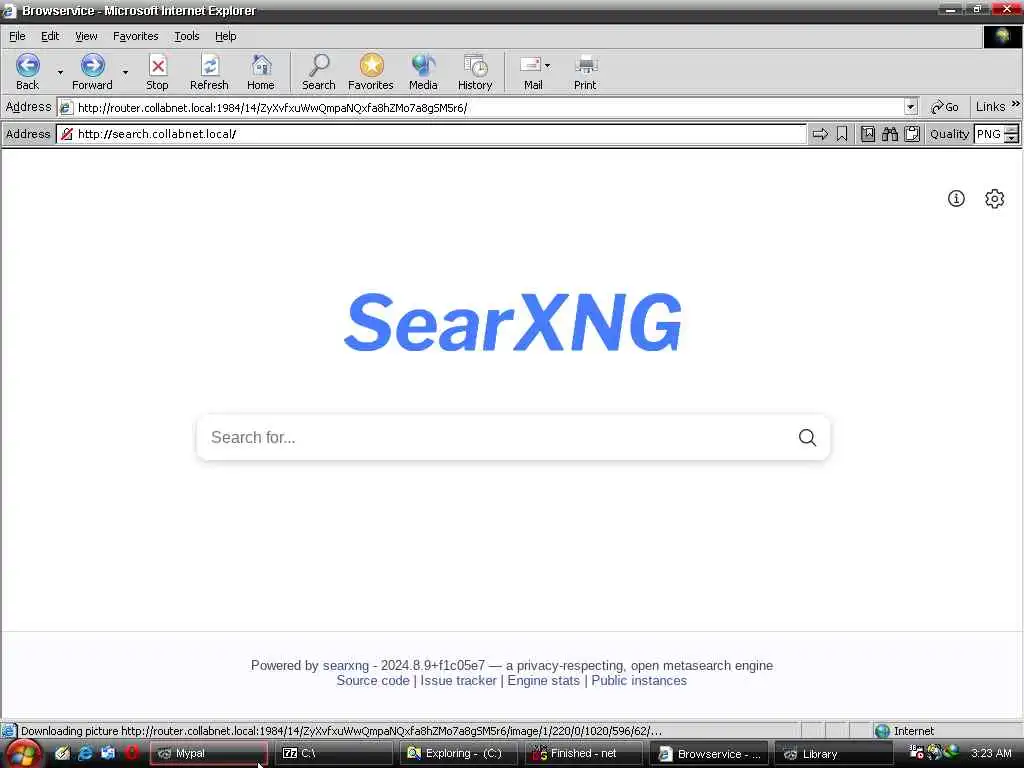The image size is (1024, 768).
Task: Print the current page
Action: point(585,72)
